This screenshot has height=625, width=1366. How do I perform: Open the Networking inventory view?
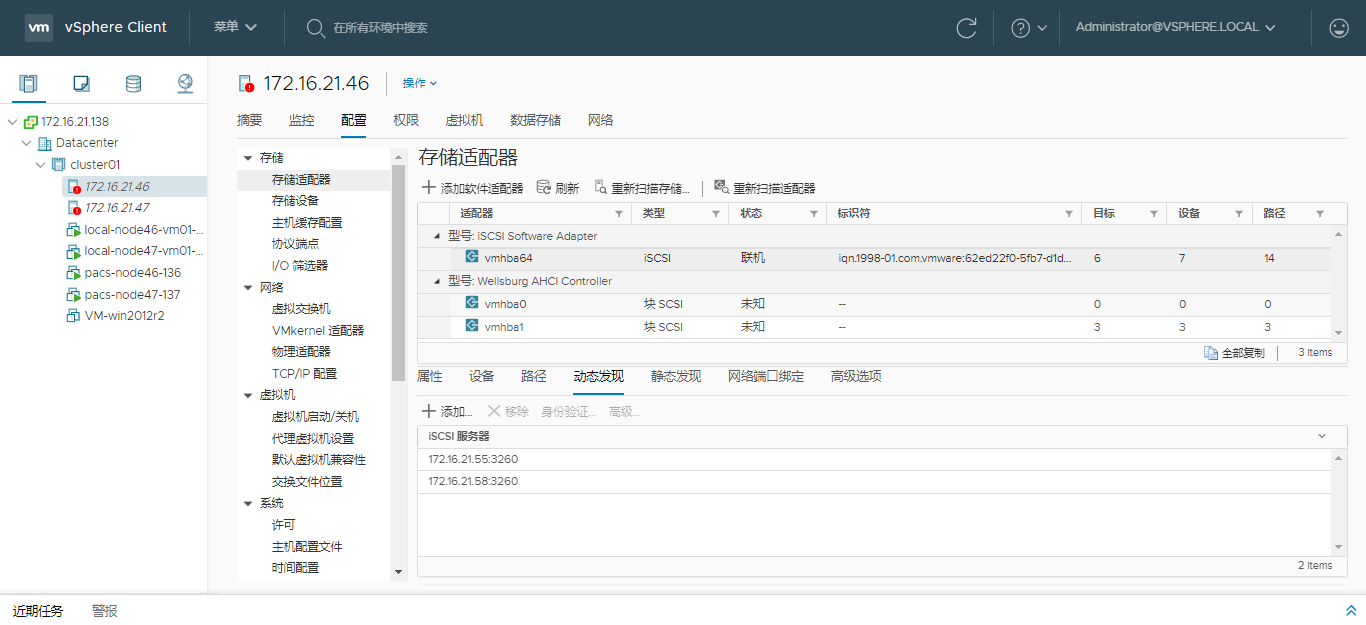[x=185, y=84]
